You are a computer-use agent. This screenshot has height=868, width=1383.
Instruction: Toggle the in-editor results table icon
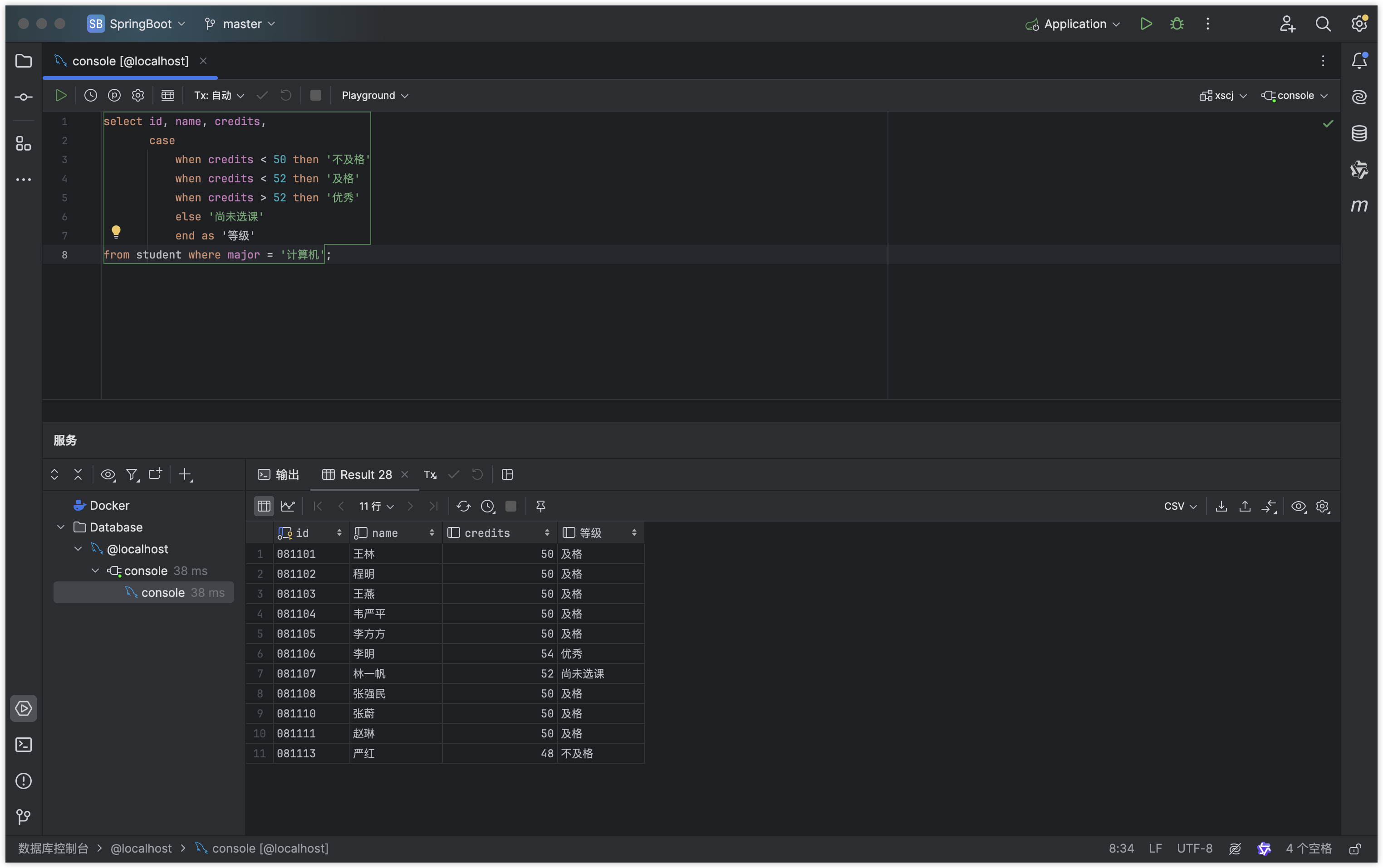(168, 95)
